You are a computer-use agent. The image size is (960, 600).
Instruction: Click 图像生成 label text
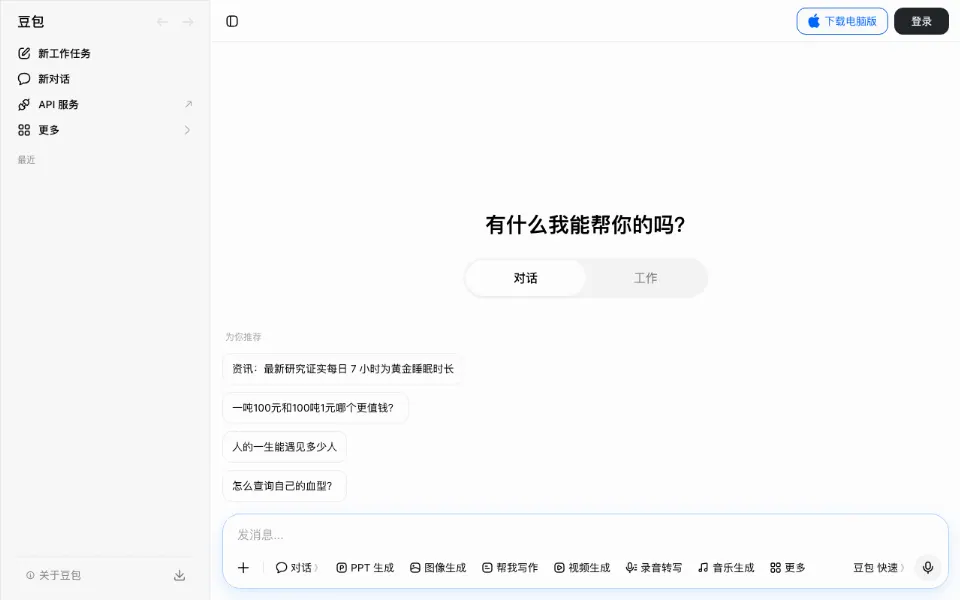(x=445, y=568)
